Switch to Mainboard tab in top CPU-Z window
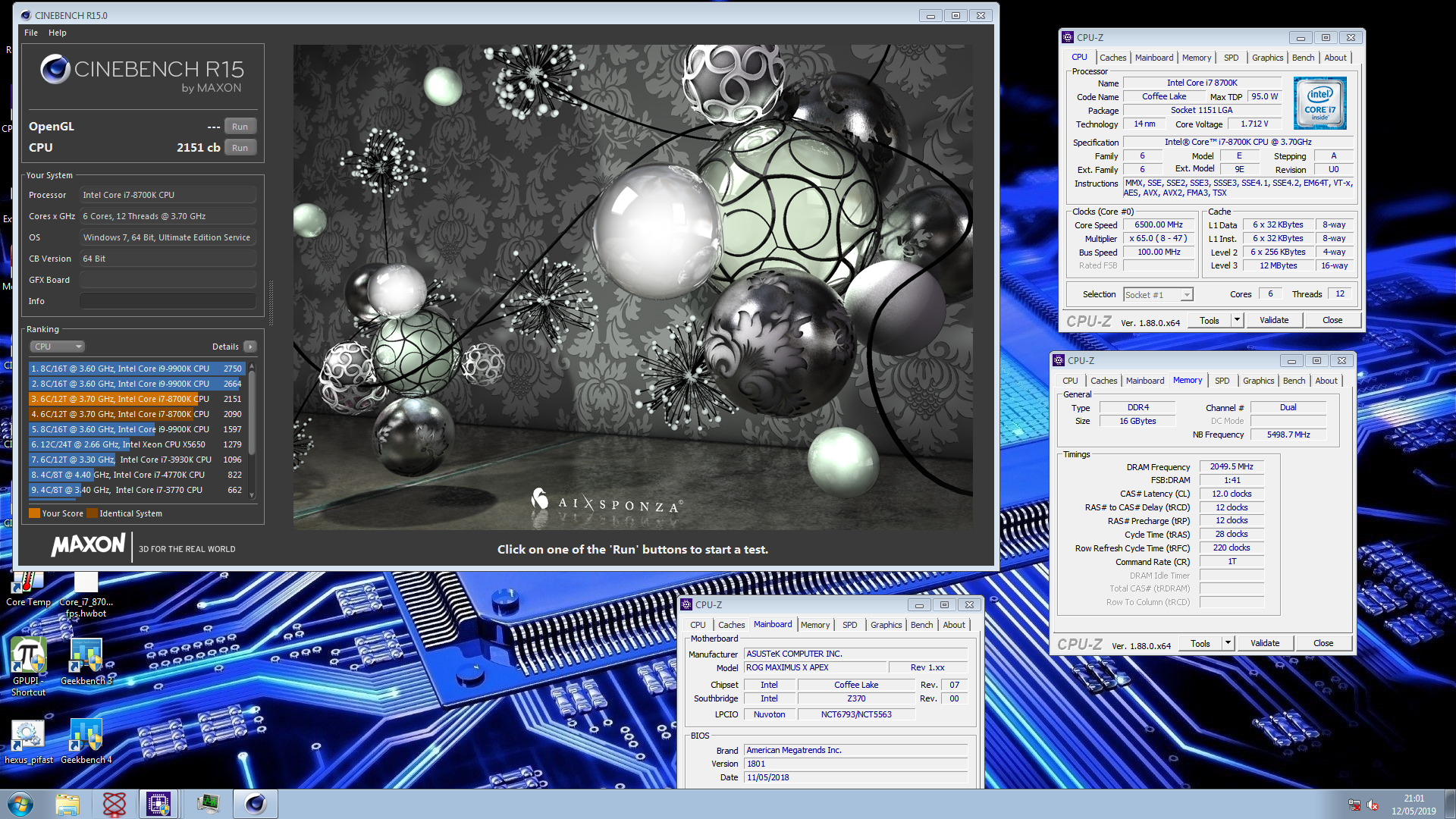This screenshot has width=1456, height=819. 1154,58
